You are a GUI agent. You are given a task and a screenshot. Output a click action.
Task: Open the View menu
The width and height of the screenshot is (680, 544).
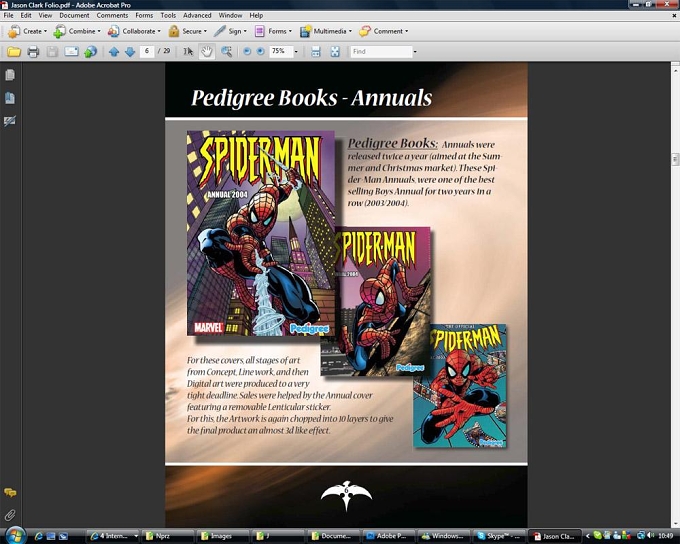point(45,15)
